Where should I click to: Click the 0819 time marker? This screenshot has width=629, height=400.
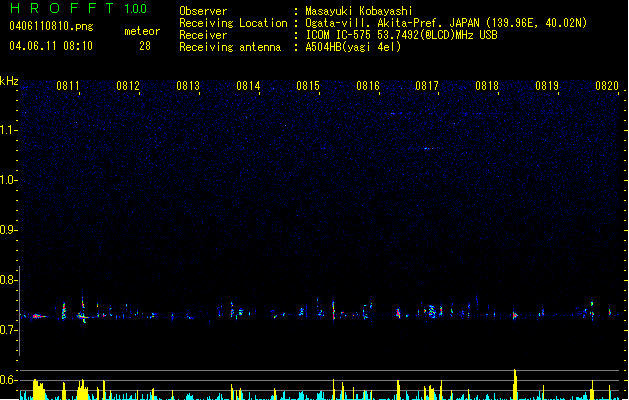[547, 86]
